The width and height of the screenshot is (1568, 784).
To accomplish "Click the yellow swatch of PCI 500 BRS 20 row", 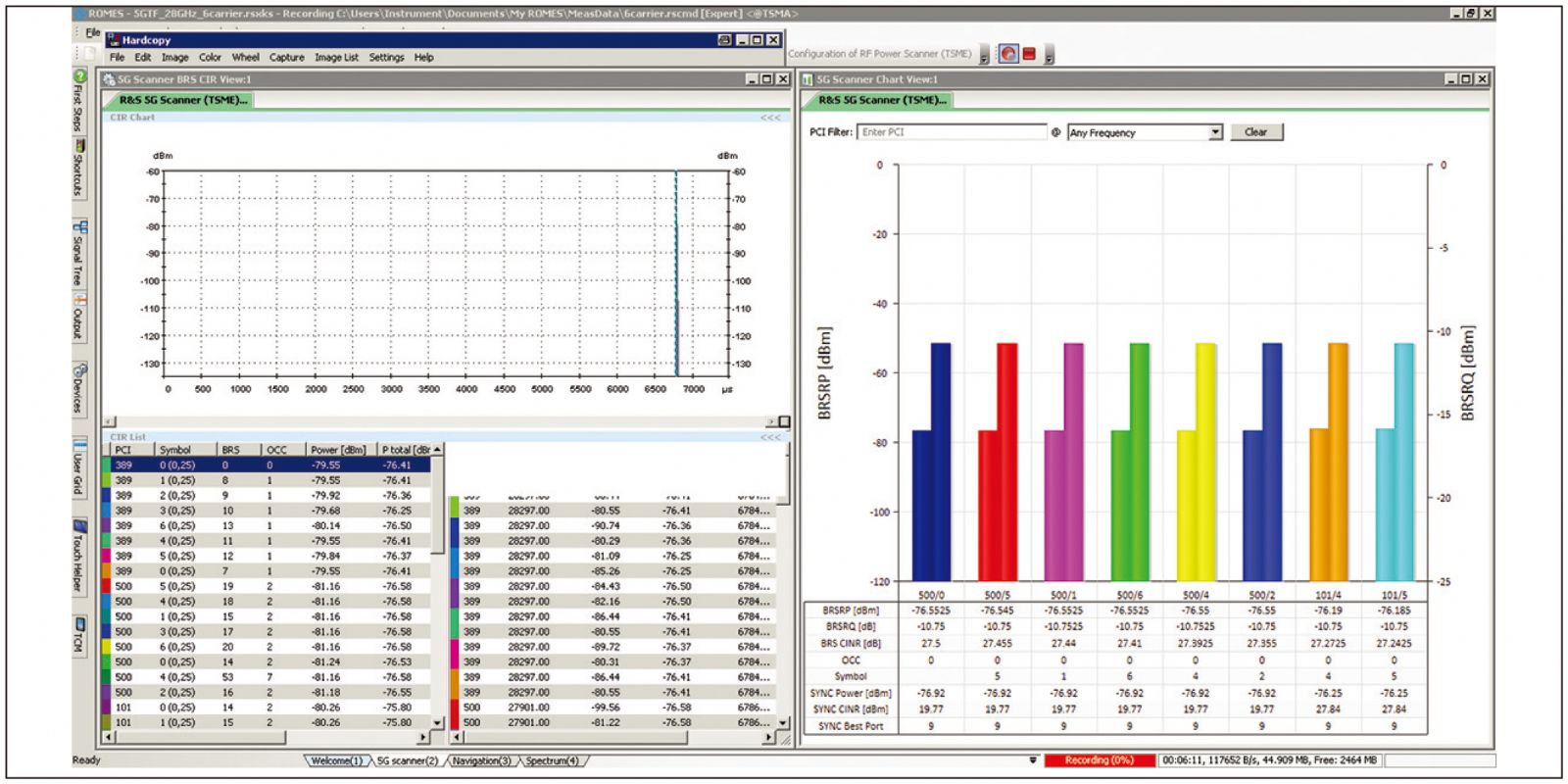I will (108, 647).
